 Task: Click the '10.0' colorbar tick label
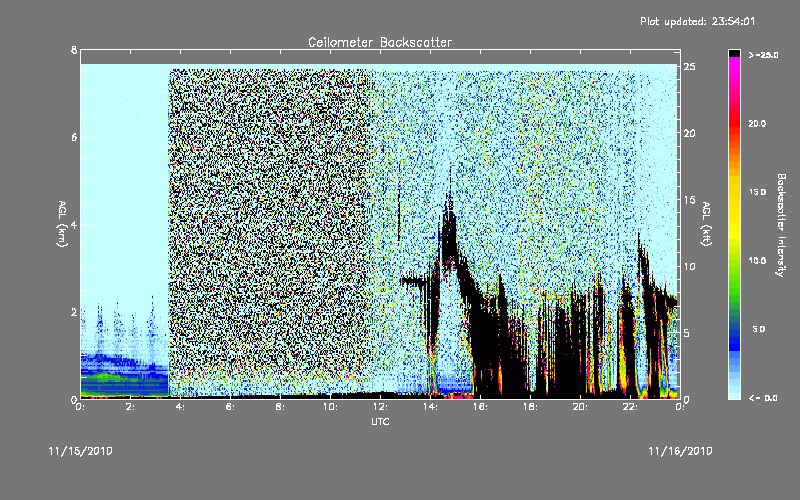(758, 261)
